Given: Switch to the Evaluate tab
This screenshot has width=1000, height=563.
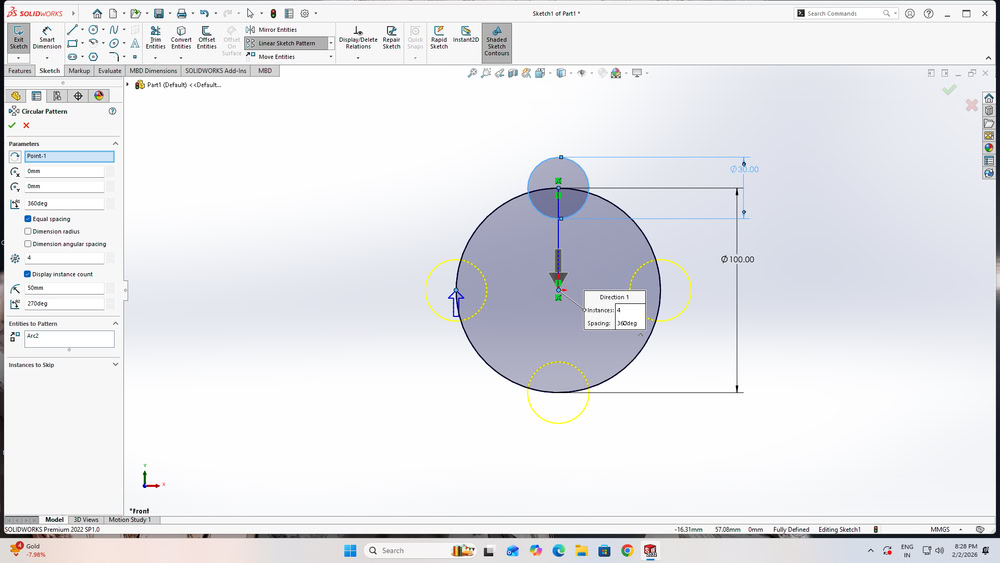Looking at the screenshot, I should (110, 71).
